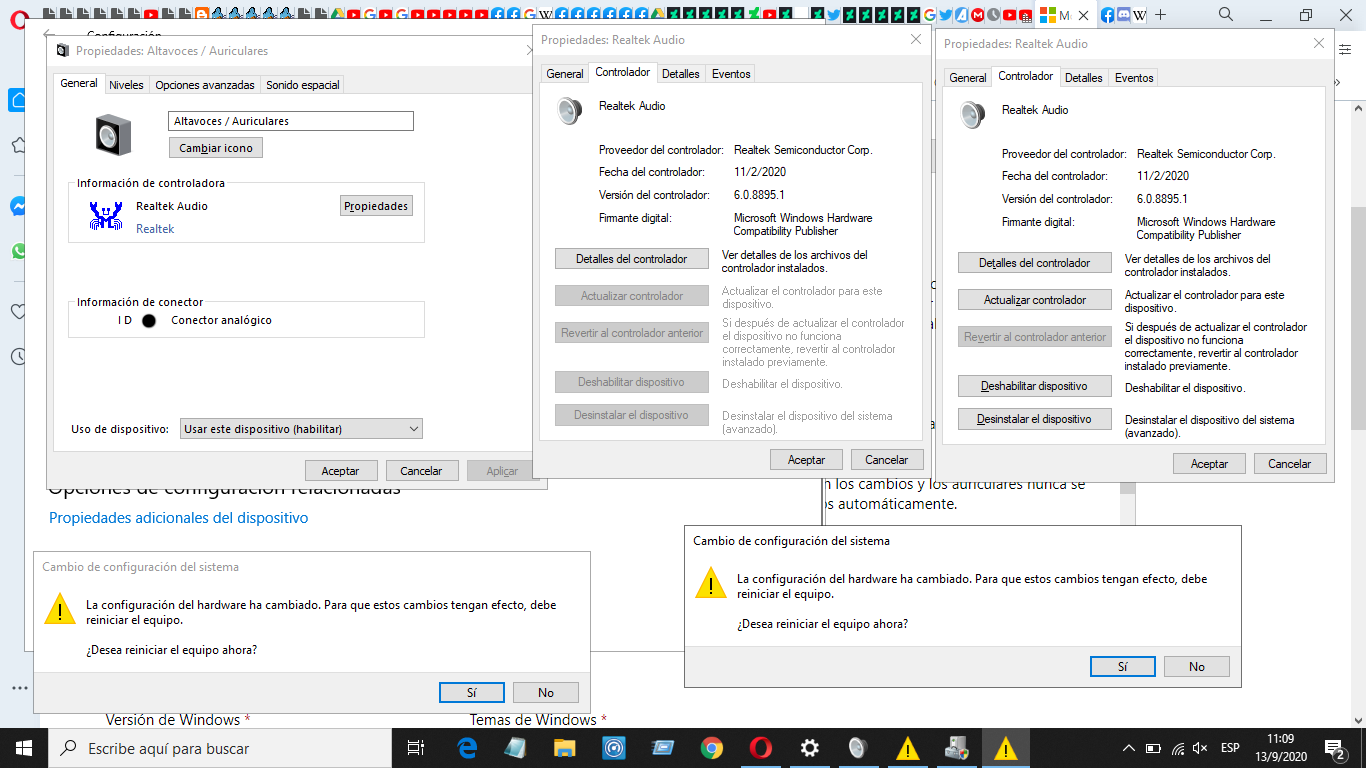This screenshot has height=768, width=1366.
Task: Click the speaker device image in Altavoces dialog
Action: pos(113,134)
